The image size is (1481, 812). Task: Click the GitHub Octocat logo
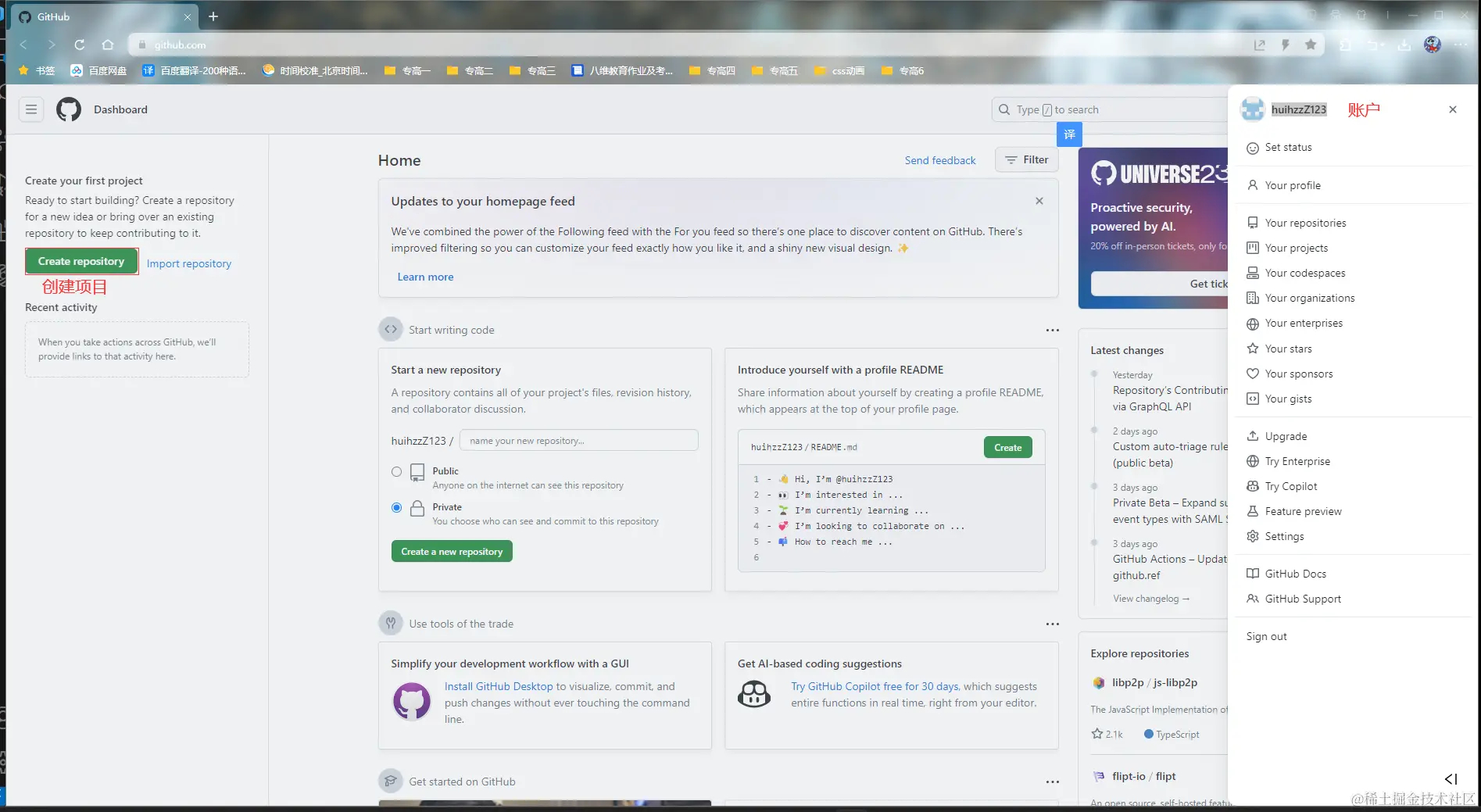click(69, 109)
